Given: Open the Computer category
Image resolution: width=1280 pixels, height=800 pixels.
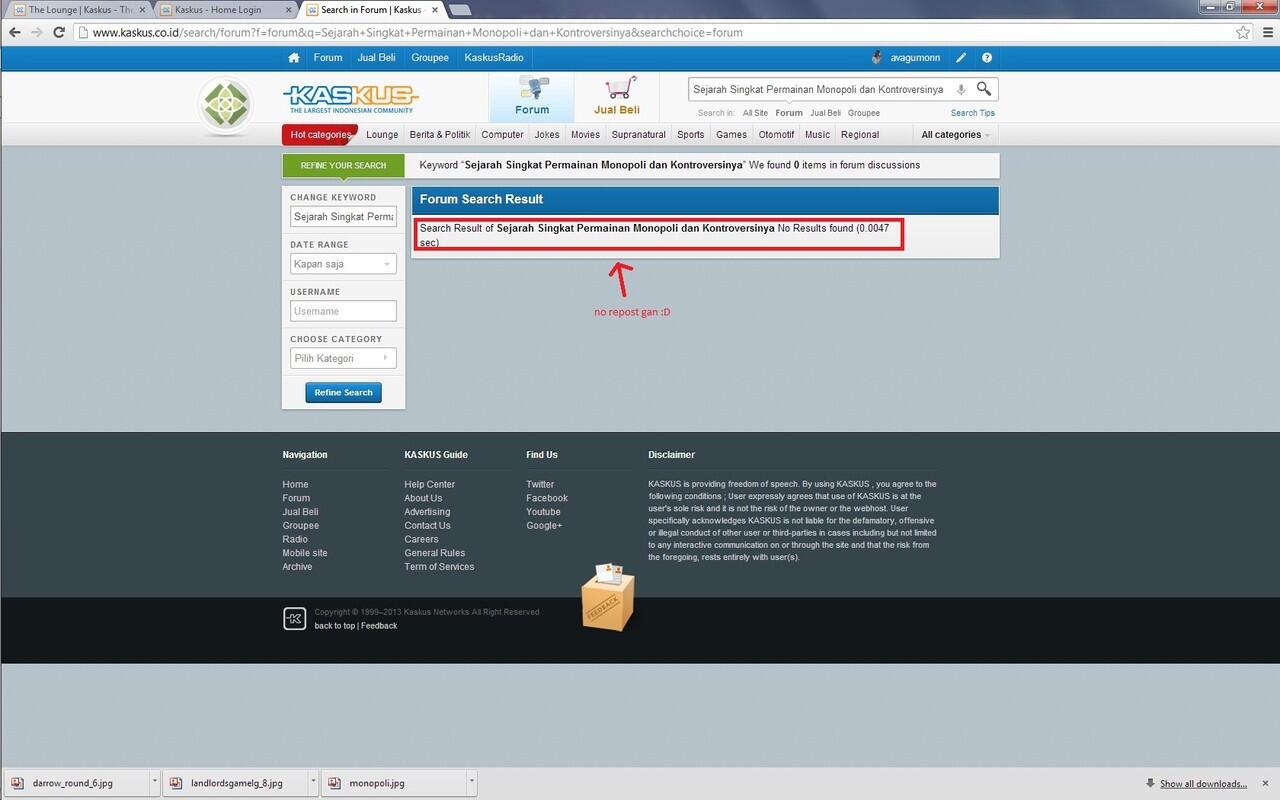Looking at the screenshot, I should [502, 135].
